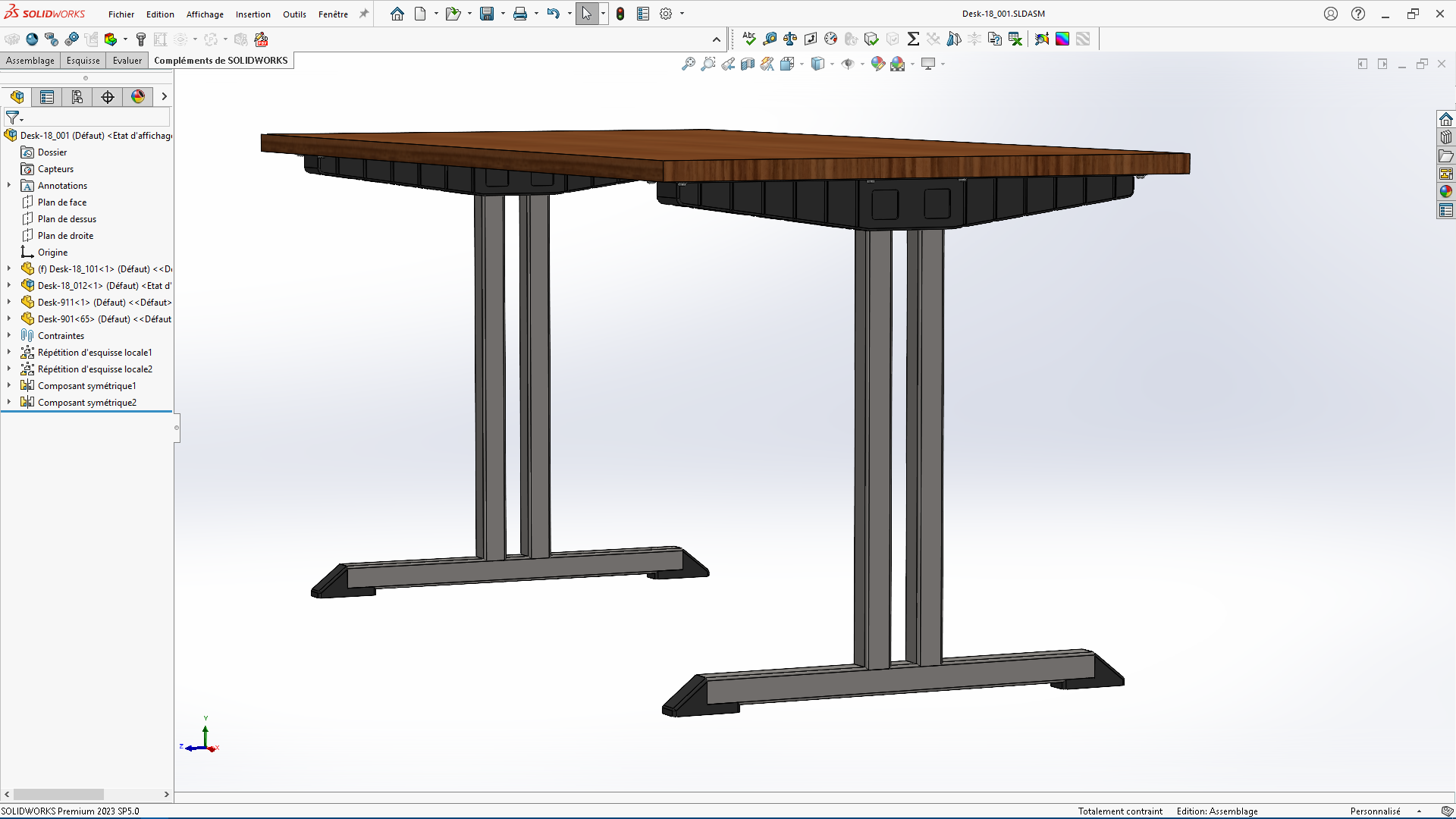The height and width of the screenshot is (819, 1456).
Task: Open Hide/Show Items eye dropdown
Action: [x=862, y=64]
